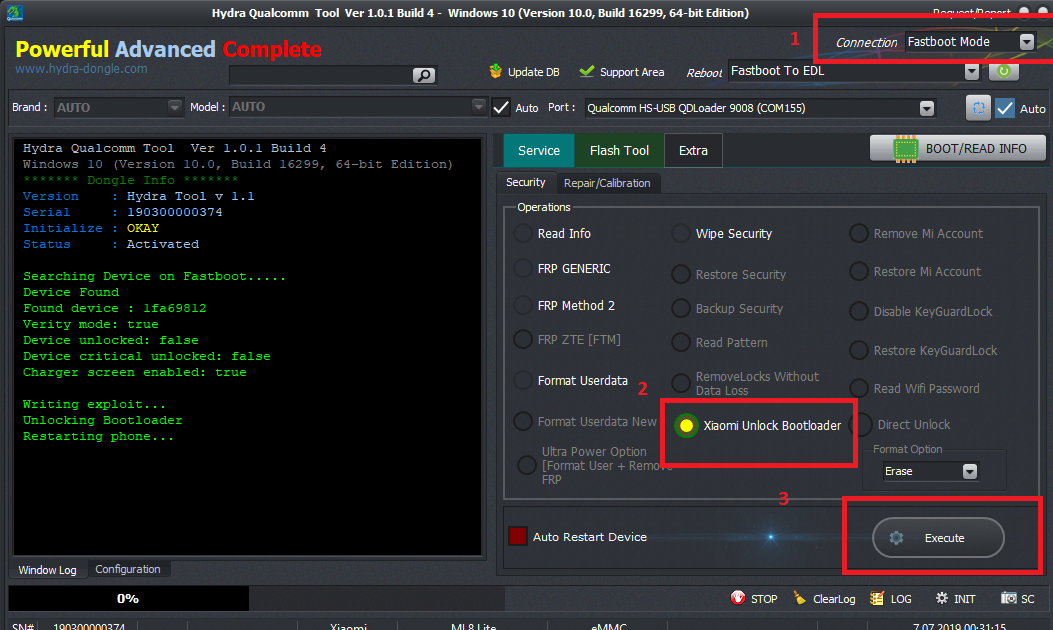Click the LOG sheet icon
The width and height of the screenshot is (1053, 630).
876,598
